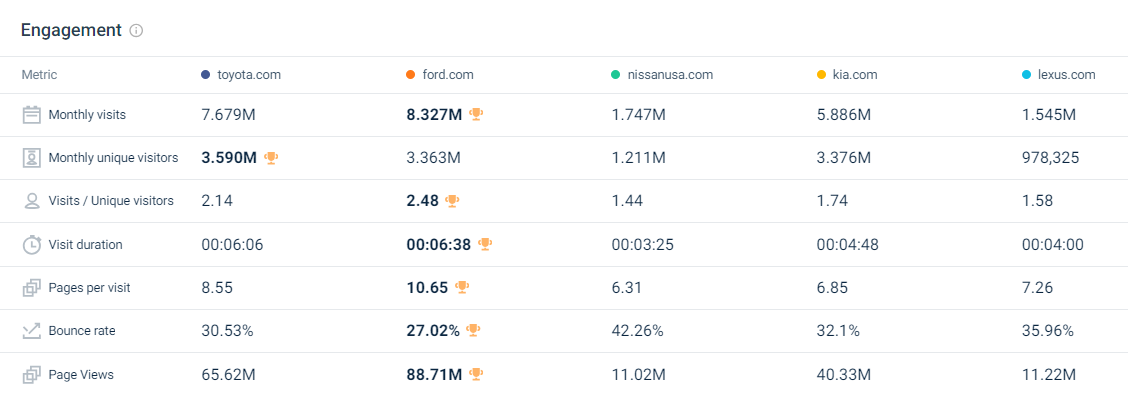Click the trophy next to 27.02%
The image size is (1128, 418).
[x=473, y=330]
